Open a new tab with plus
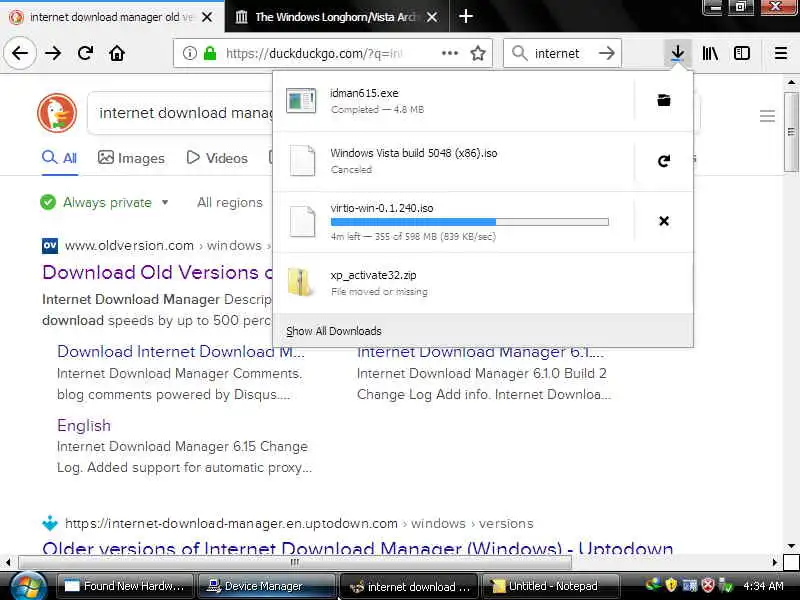800x600 pixels. point(465,16)
